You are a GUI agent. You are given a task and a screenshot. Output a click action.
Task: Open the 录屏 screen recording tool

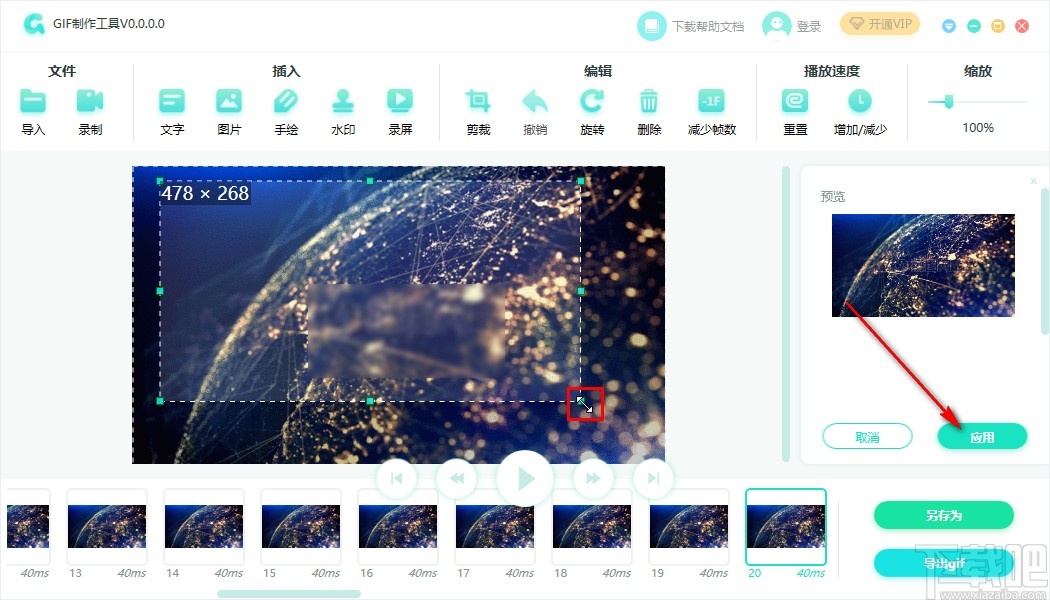[400, 101]
